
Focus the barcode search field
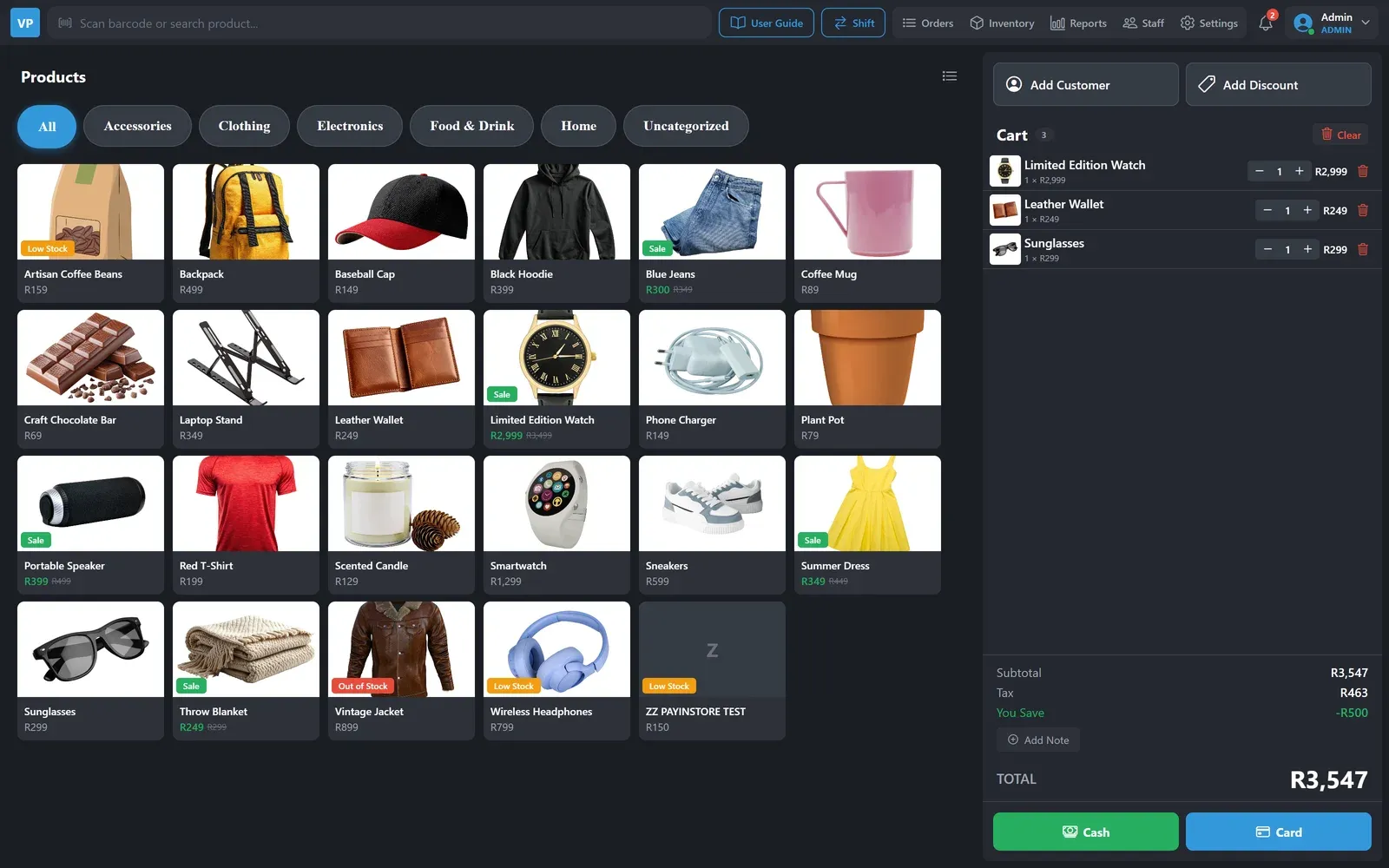(x=379, y=23)
